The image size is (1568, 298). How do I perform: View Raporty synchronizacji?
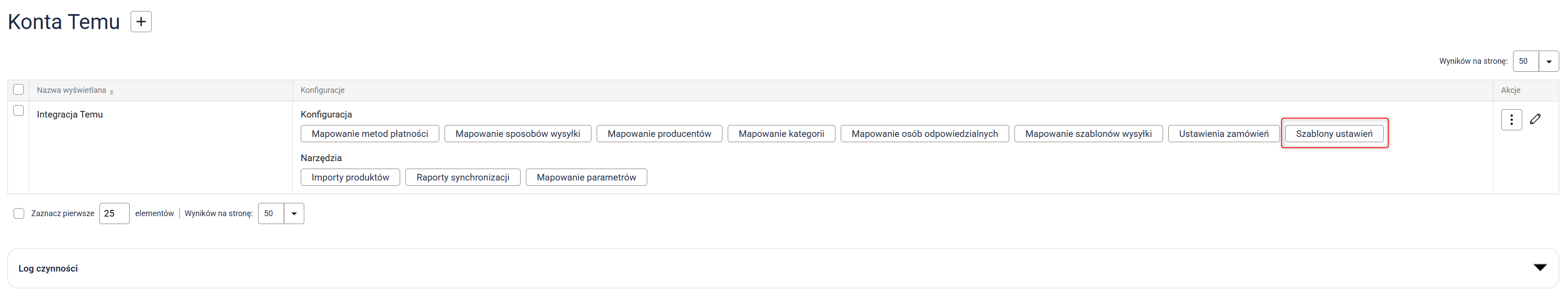pyautogui.click(x=463, y=177)
